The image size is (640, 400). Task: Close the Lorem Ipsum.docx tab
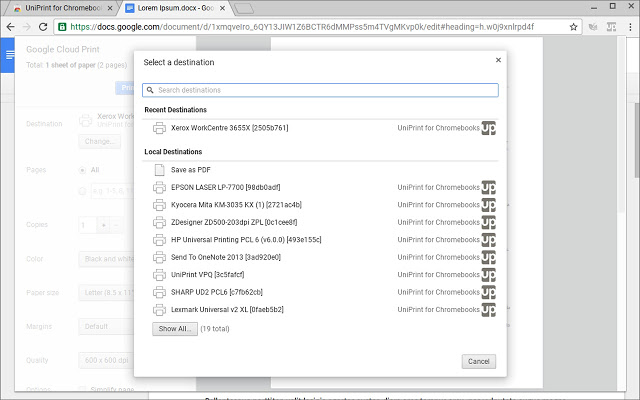[222, 8]
